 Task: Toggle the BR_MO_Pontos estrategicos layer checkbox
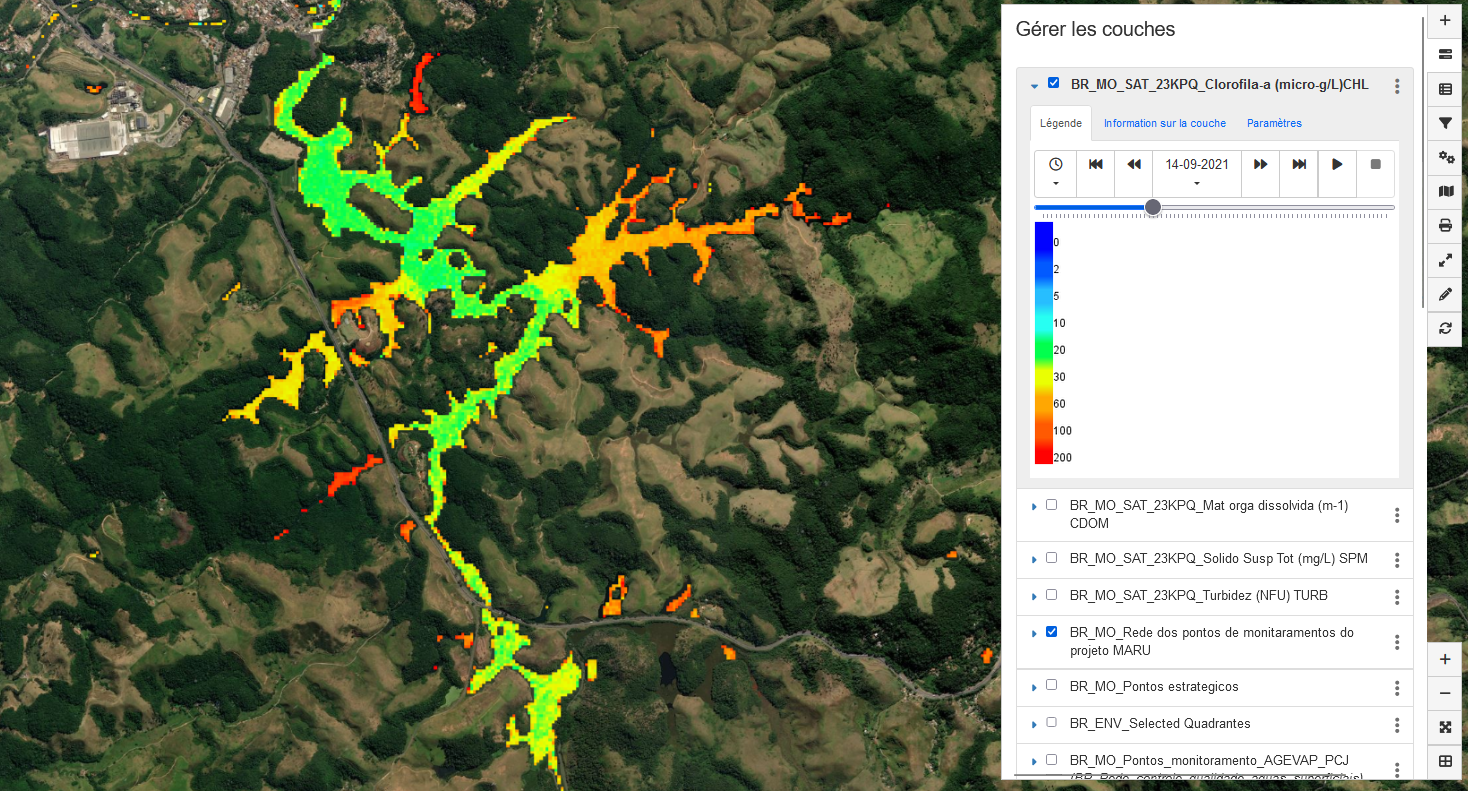pyautogui.click(x=1051, y=685)
